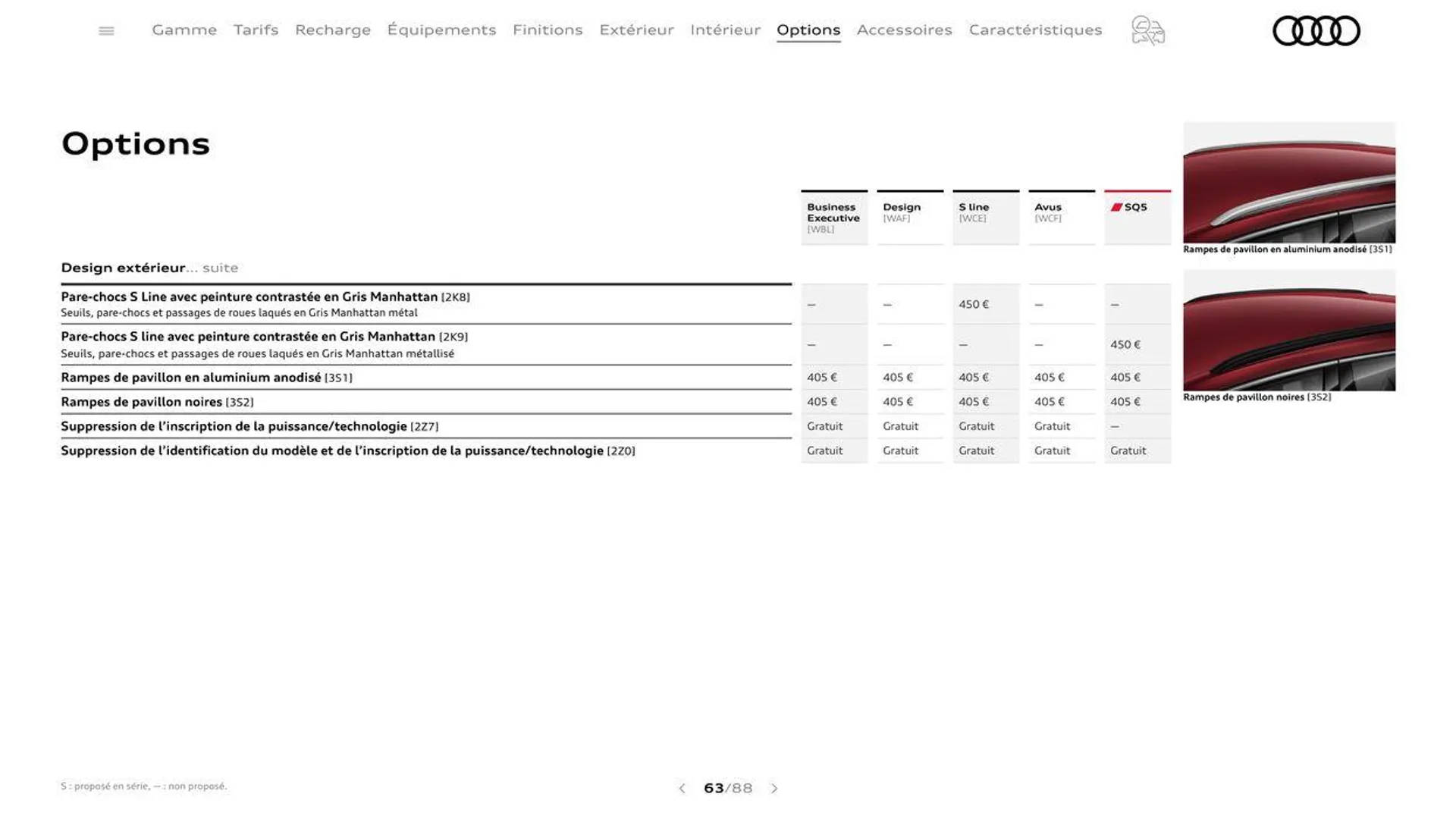Screen dimensions: 1456x819
Task: Click the anodized aluminium roof rails image
Action: coord(1288,182)
